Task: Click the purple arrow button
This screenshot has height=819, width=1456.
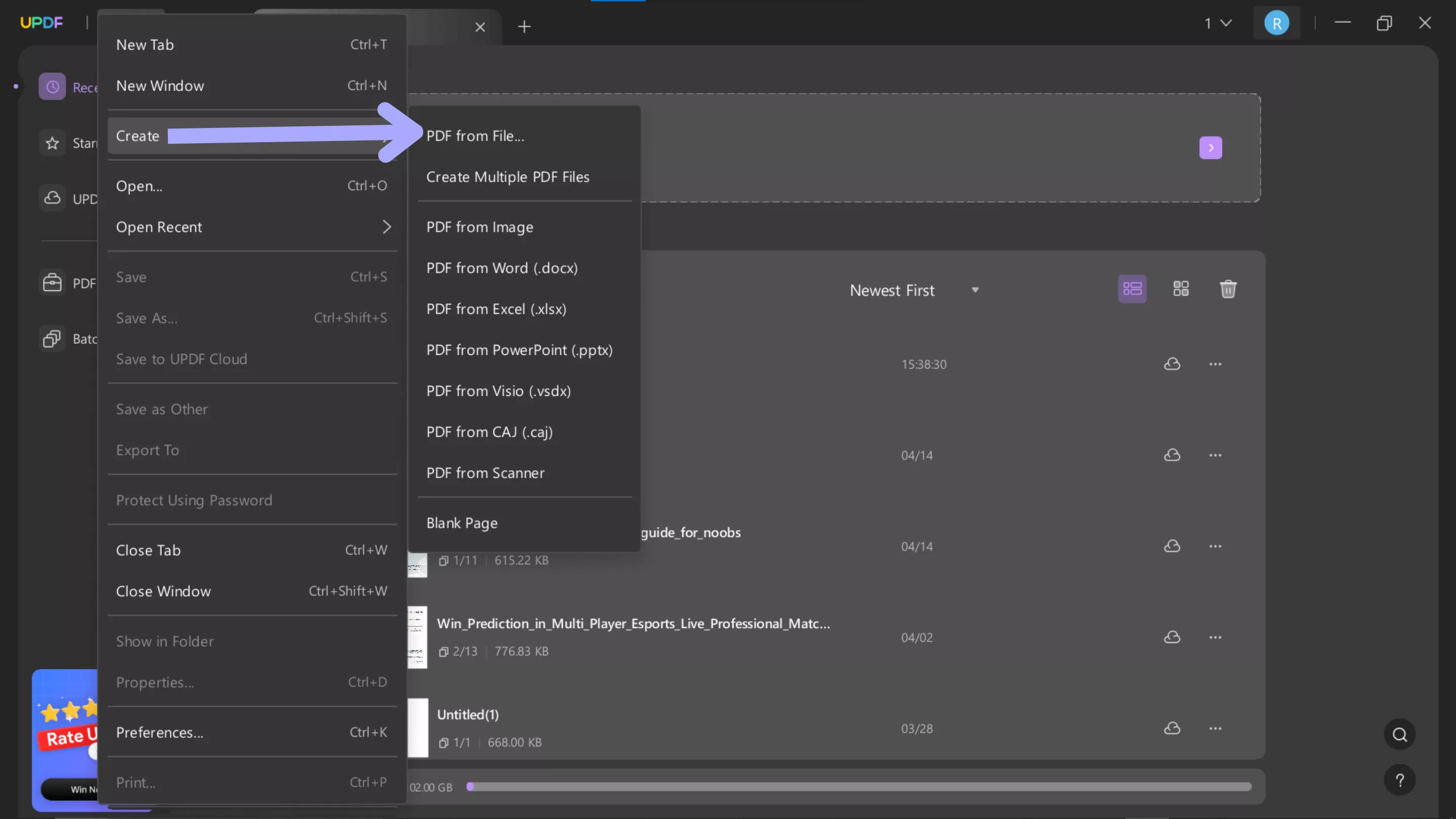Action: (x=1210, y=148)
